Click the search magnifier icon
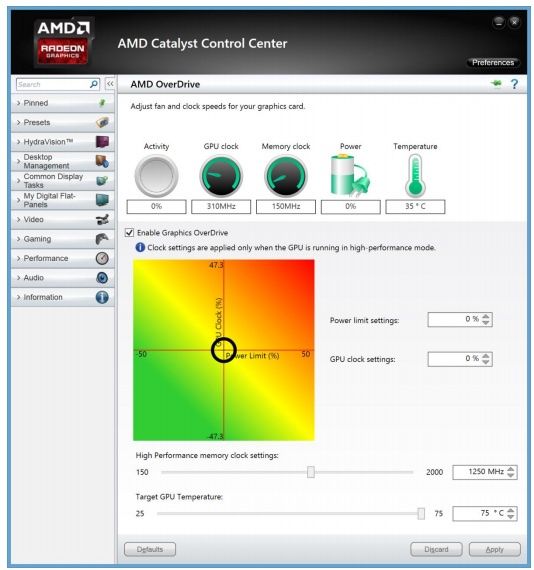 (93, 84)
